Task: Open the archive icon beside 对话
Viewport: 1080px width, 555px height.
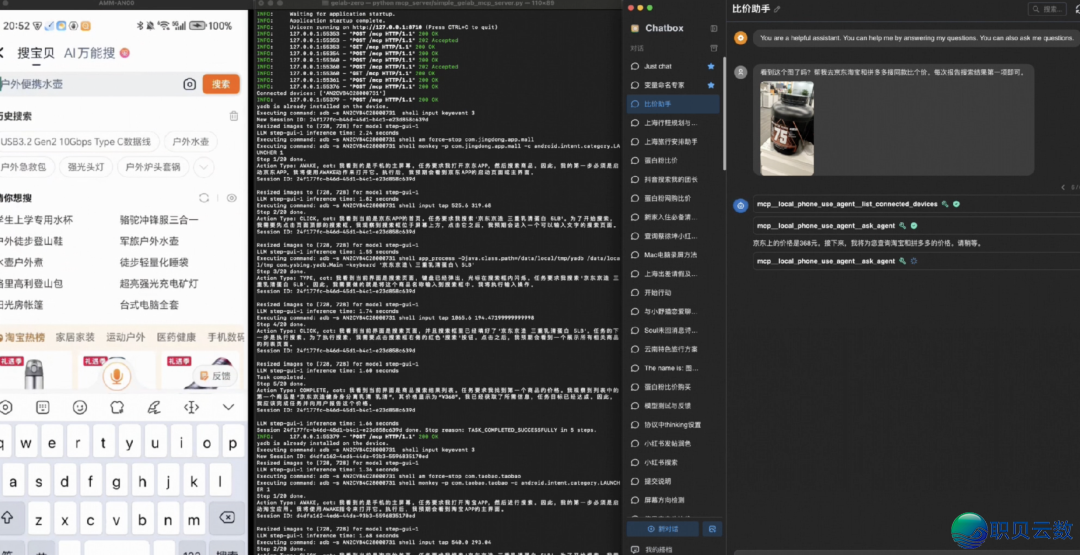Action: (x=714, y=48)
